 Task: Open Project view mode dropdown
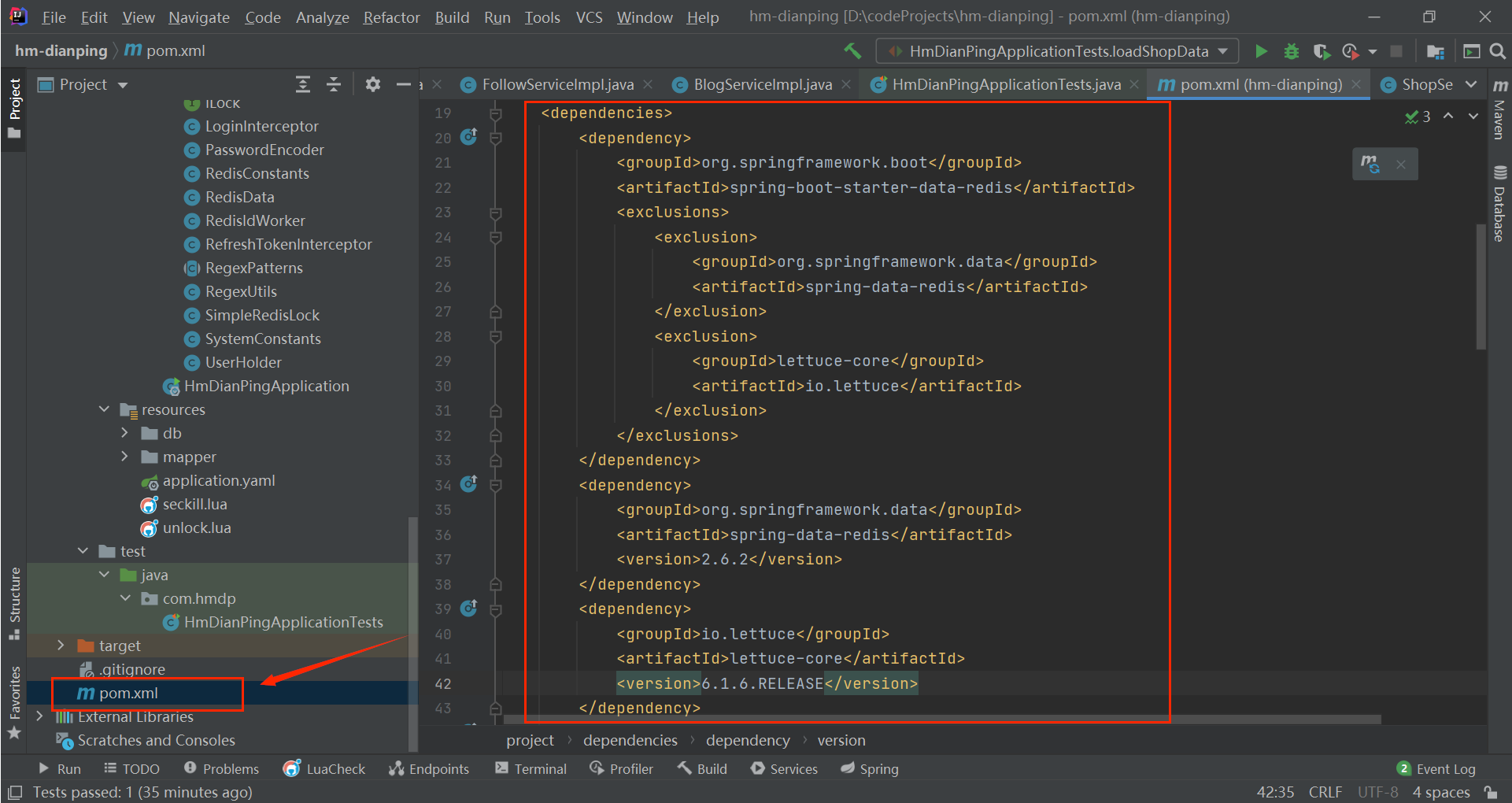(x=123, y=85)
